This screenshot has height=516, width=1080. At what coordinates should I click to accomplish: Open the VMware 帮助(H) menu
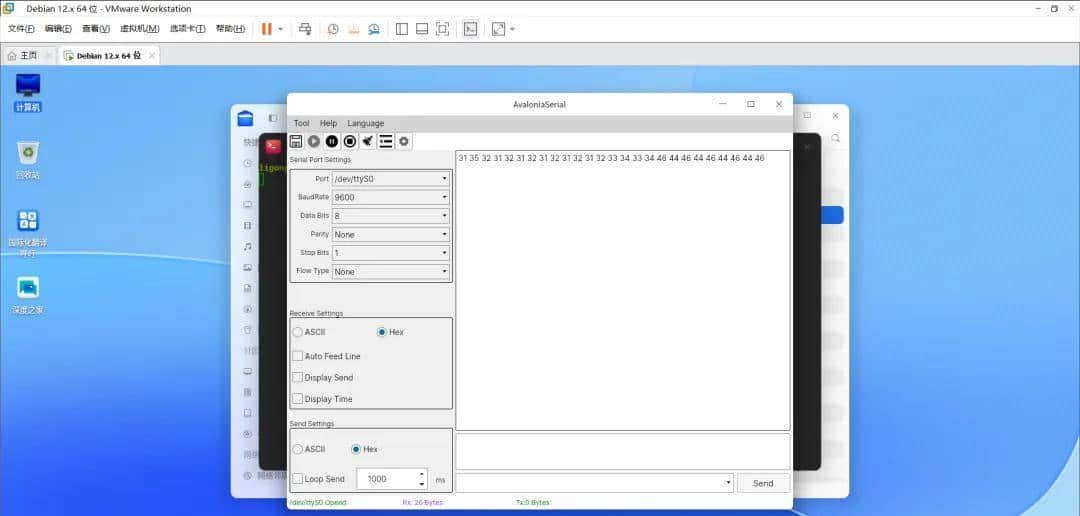pos(230,29)
